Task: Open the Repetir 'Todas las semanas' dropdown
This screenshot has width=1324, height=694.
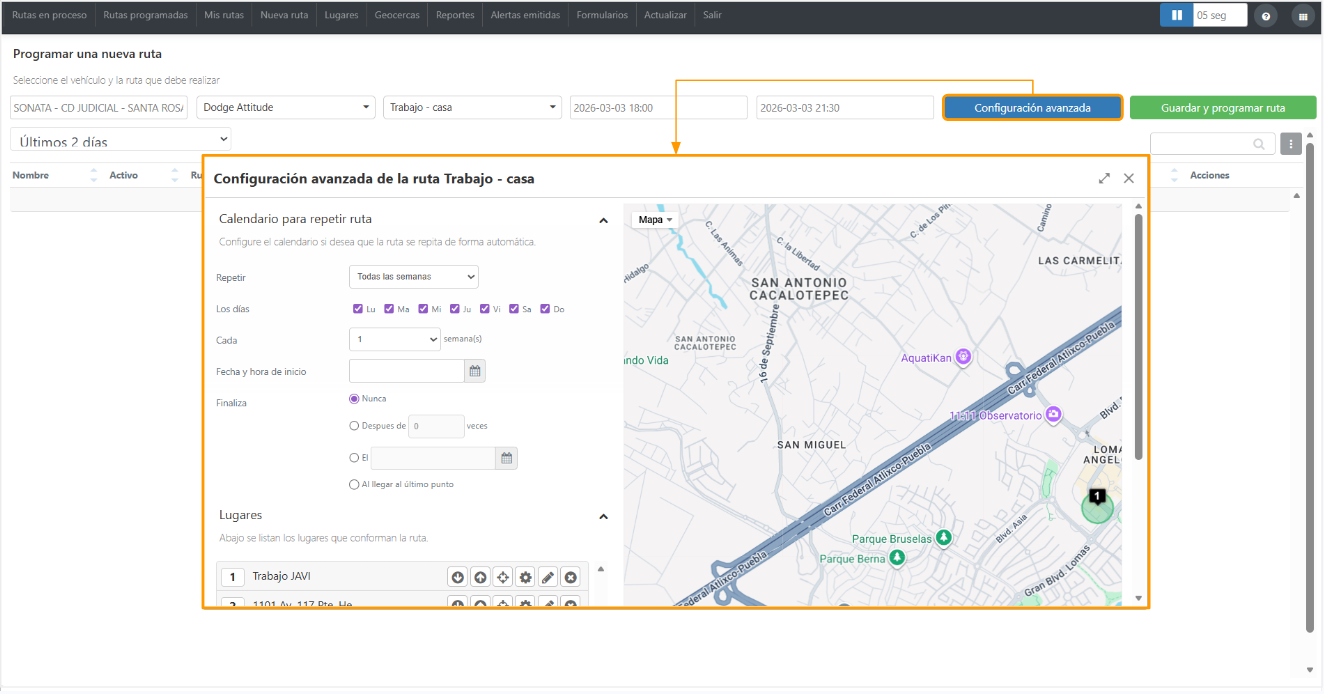Action: tap(414, 276)
